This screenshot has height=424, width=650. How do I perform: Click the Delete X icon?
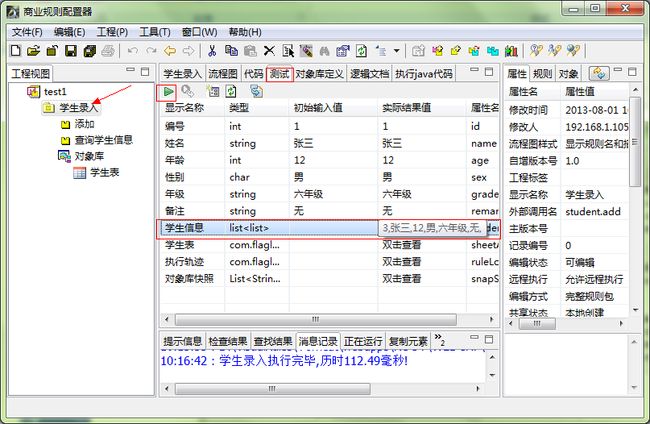[269, 51]
